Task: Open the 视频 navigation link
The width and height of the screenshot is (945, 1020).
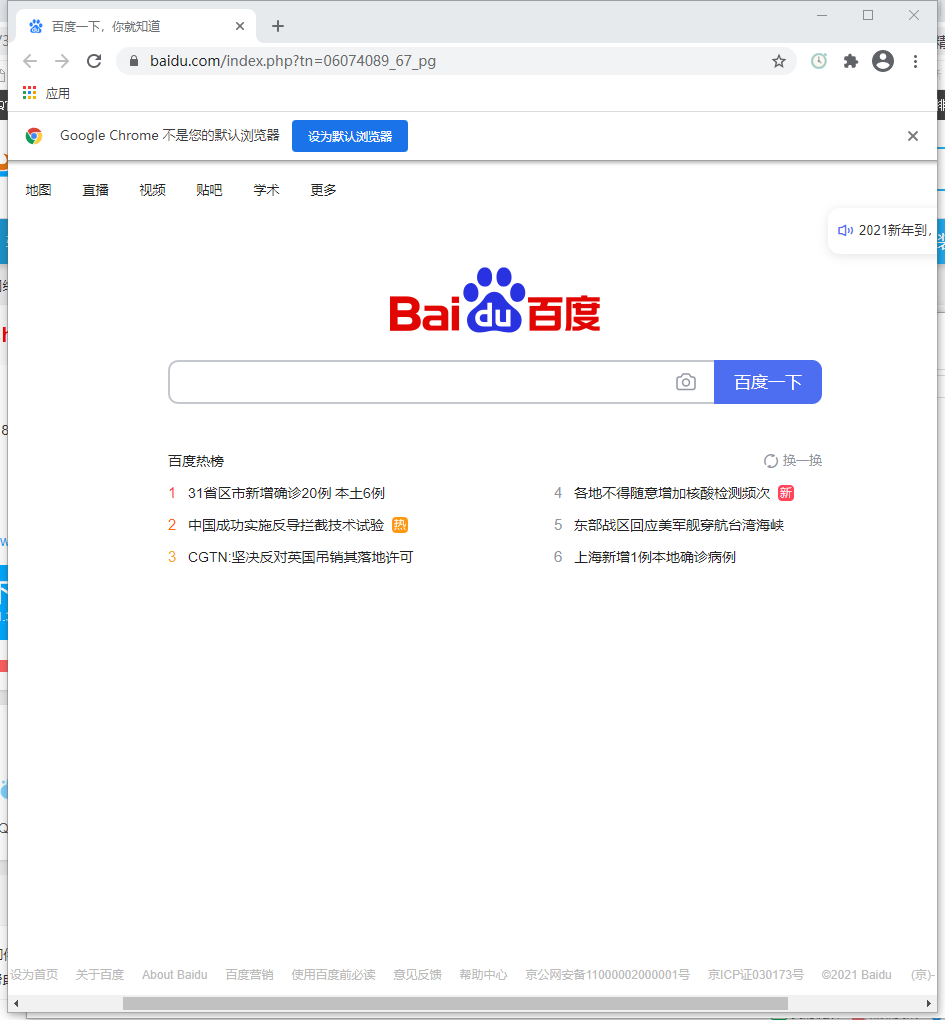Action: pyautogui.click(x=152, y=190)
